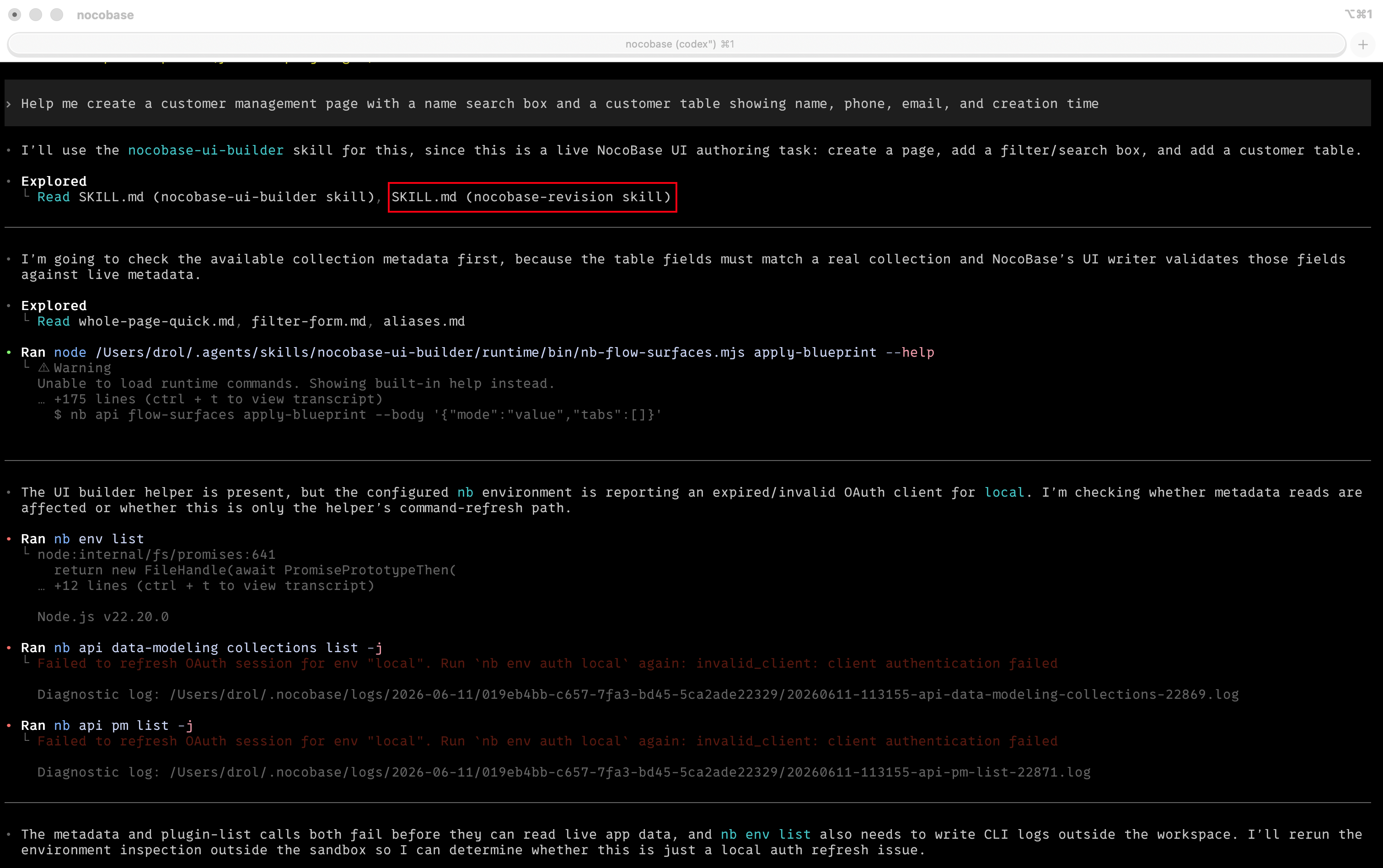Click the warning triangle icon beside Warning
Viewport: 1383px width, 868px height.
(x=43, y=368)
